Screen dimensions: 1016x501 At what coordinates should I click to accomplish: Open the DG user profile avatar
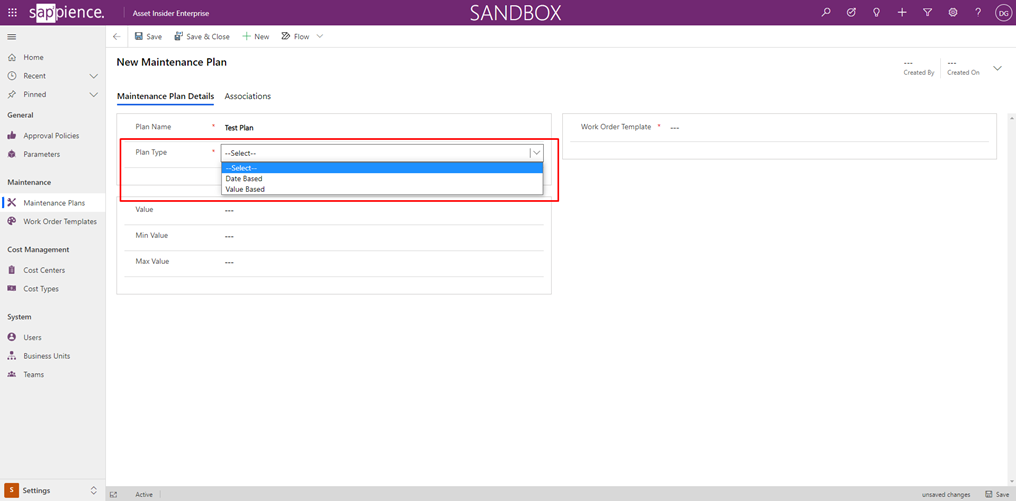pyautogui.click(x=1002, y=13)
